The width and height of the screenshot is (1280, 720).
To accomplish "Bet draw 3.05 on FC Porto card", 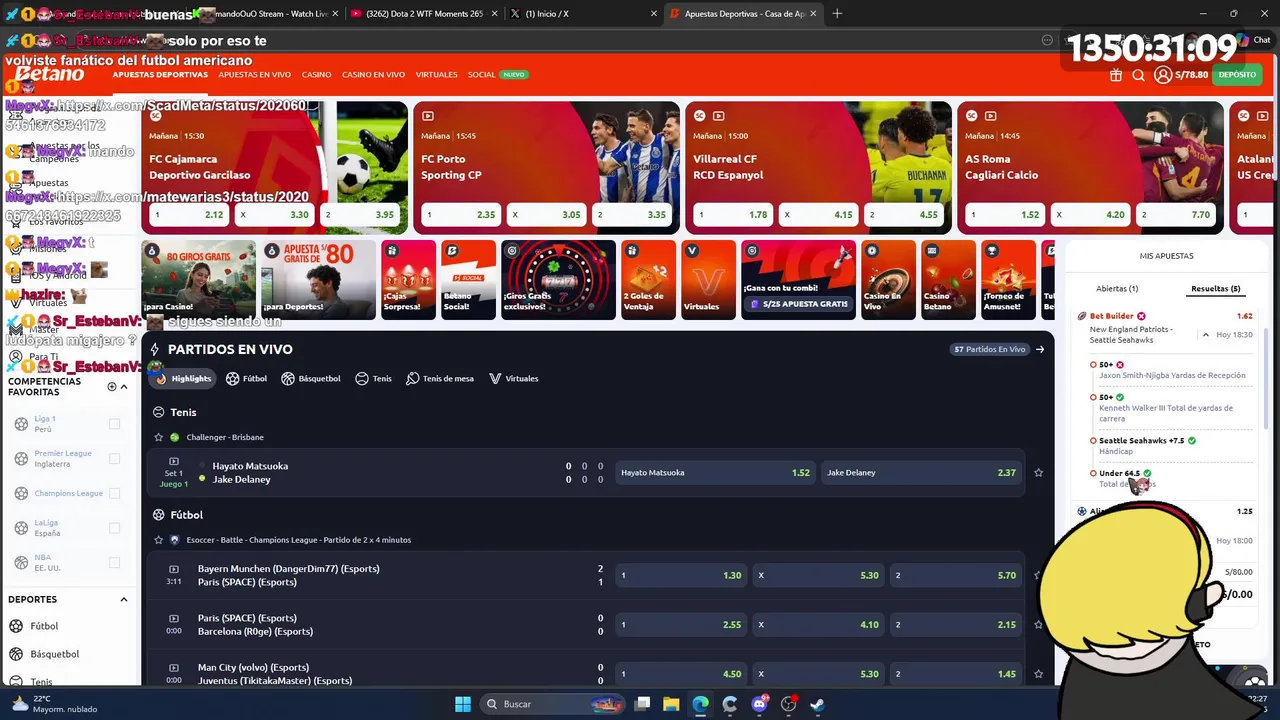I will pos(546,215).
